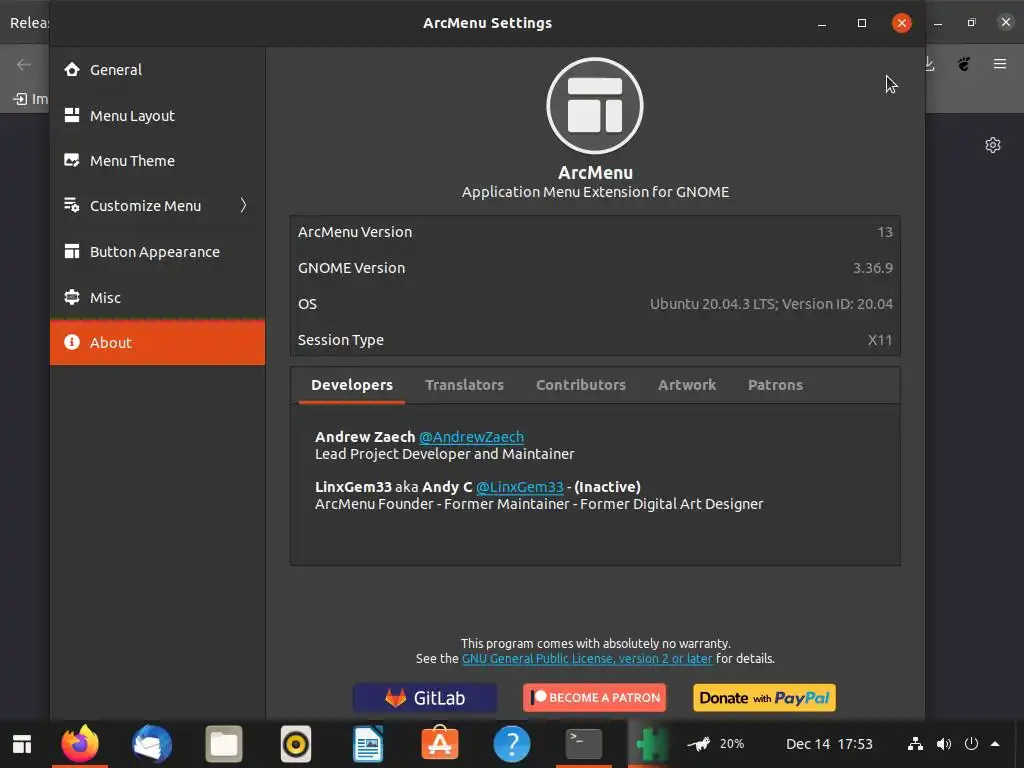
Task: Click 'Application Menu Extension for GNOME' subtitle
Action: [x=595, y=192]
